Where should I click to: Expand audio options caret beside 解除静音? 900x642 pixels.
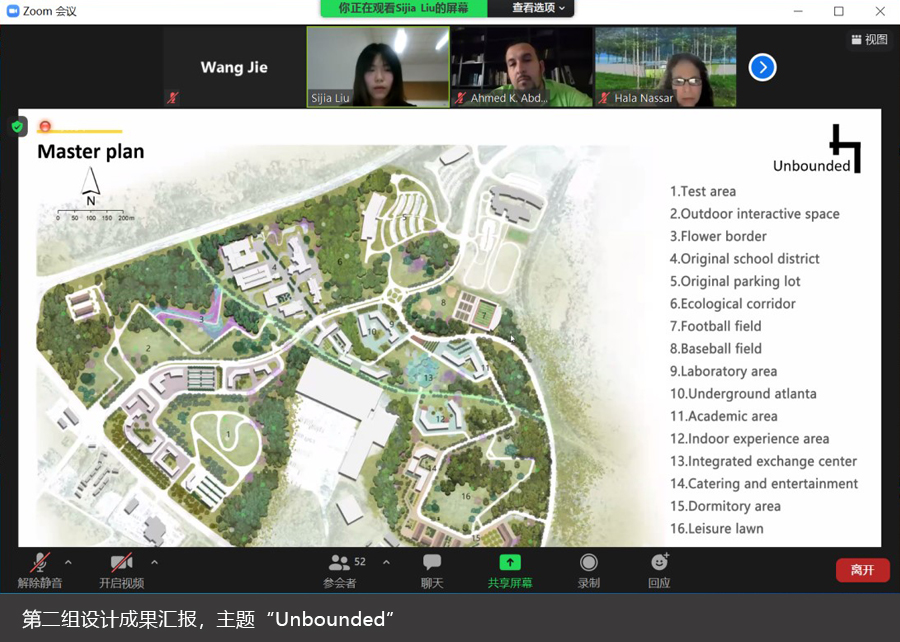click(68, 562)
